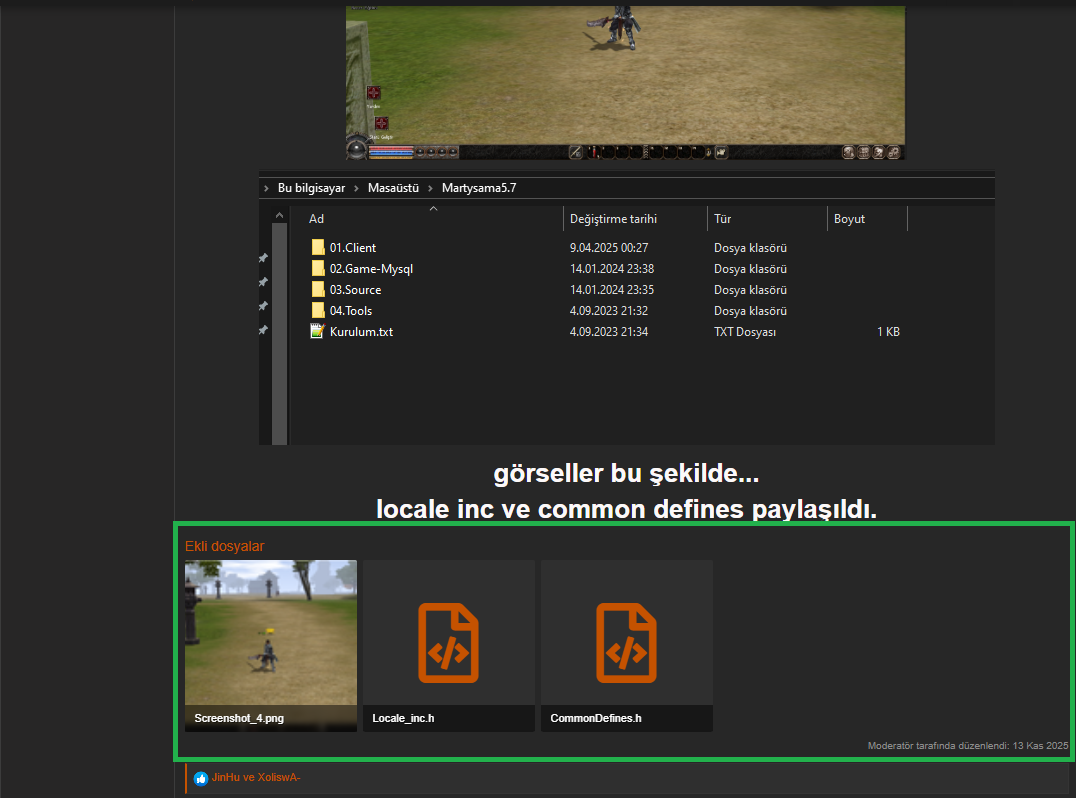The height and width of the screenshot is (798, 1076).
Task: Open the CommonDefines.h attachment code icon
Action: [626, 642]
